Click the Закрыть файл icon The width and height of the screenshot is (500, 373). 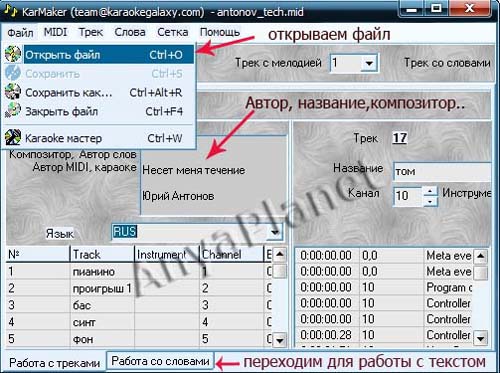13,110
